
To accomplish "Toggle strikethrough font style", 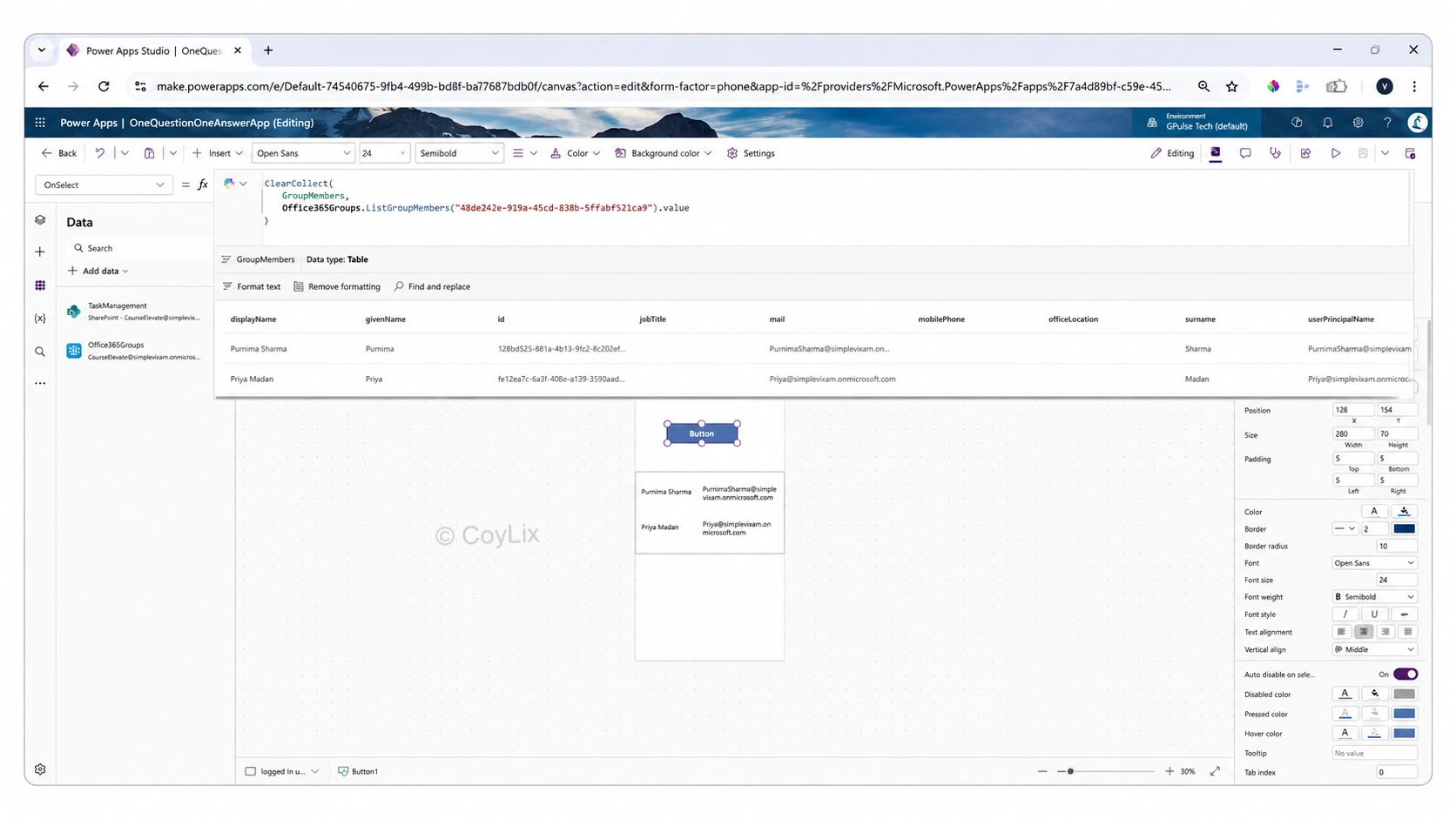I will click(x=1404, y=614).
